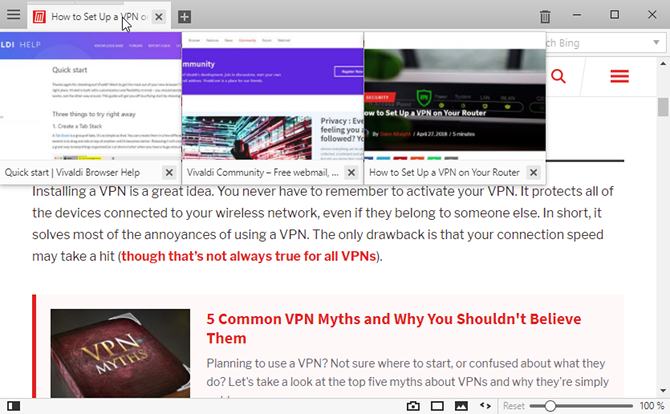Image resolution: width=670 pixels, height=414 pixels.
Task: Close the How to Set Up a VPN preview tab
Action: 533,173
